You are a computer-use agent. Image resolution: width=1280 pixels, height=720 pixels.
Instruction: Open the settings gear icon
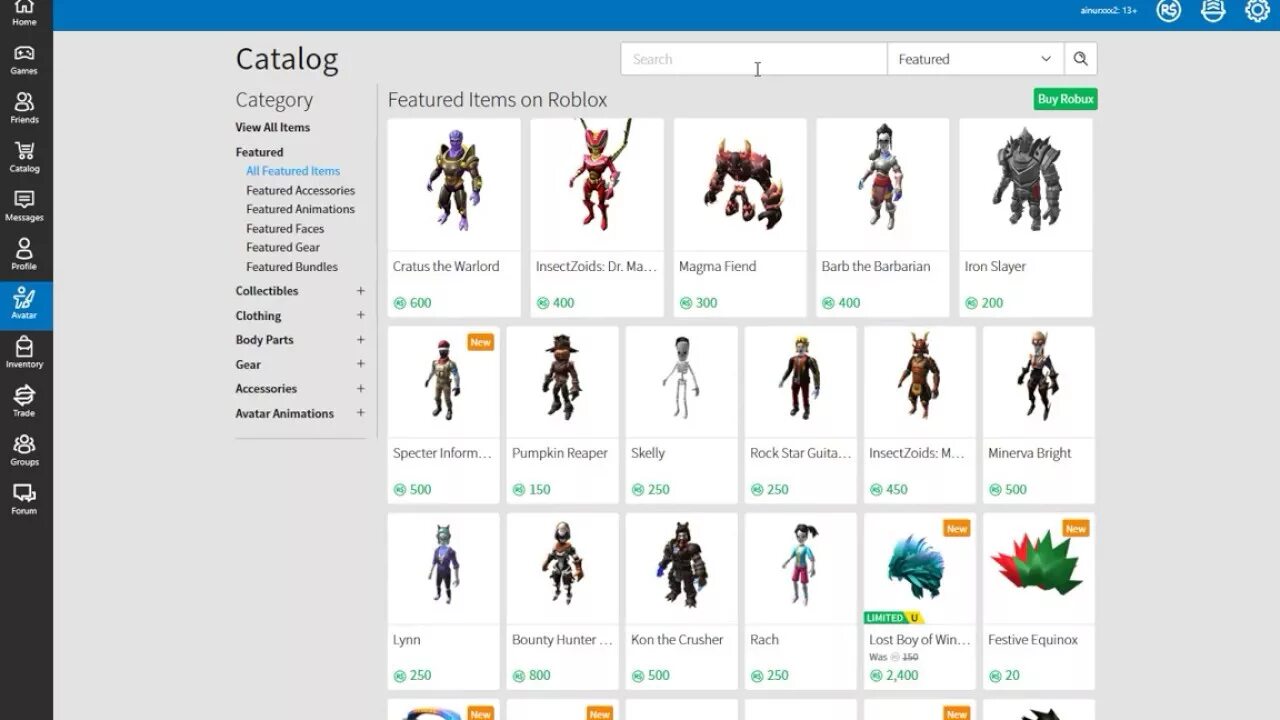(x=1257, y=11)
